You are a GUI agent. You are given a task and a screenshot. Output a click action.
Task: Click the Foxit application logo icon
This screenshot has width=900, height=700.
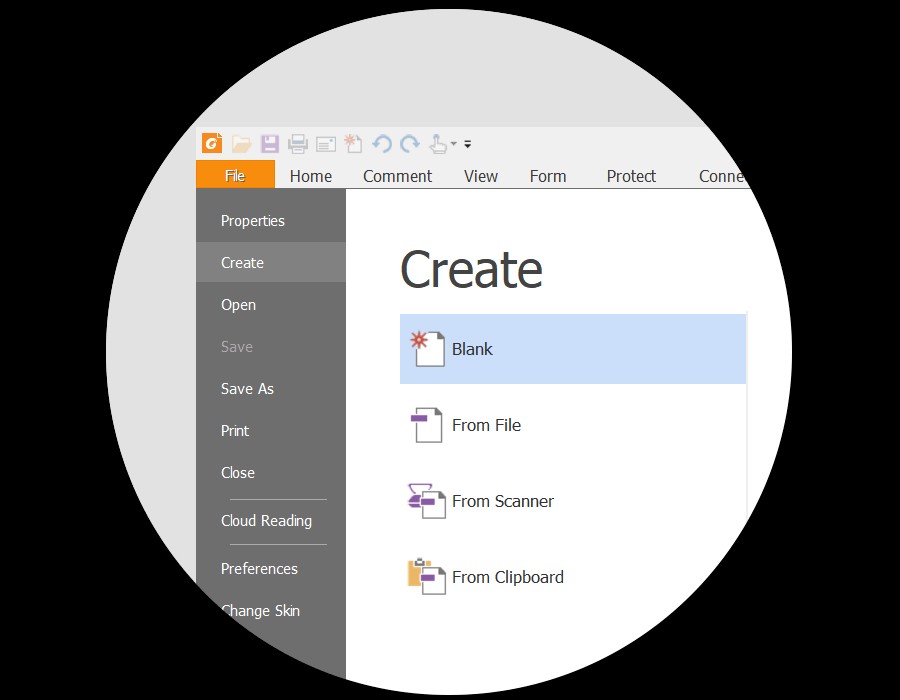(x=211, y=144)
